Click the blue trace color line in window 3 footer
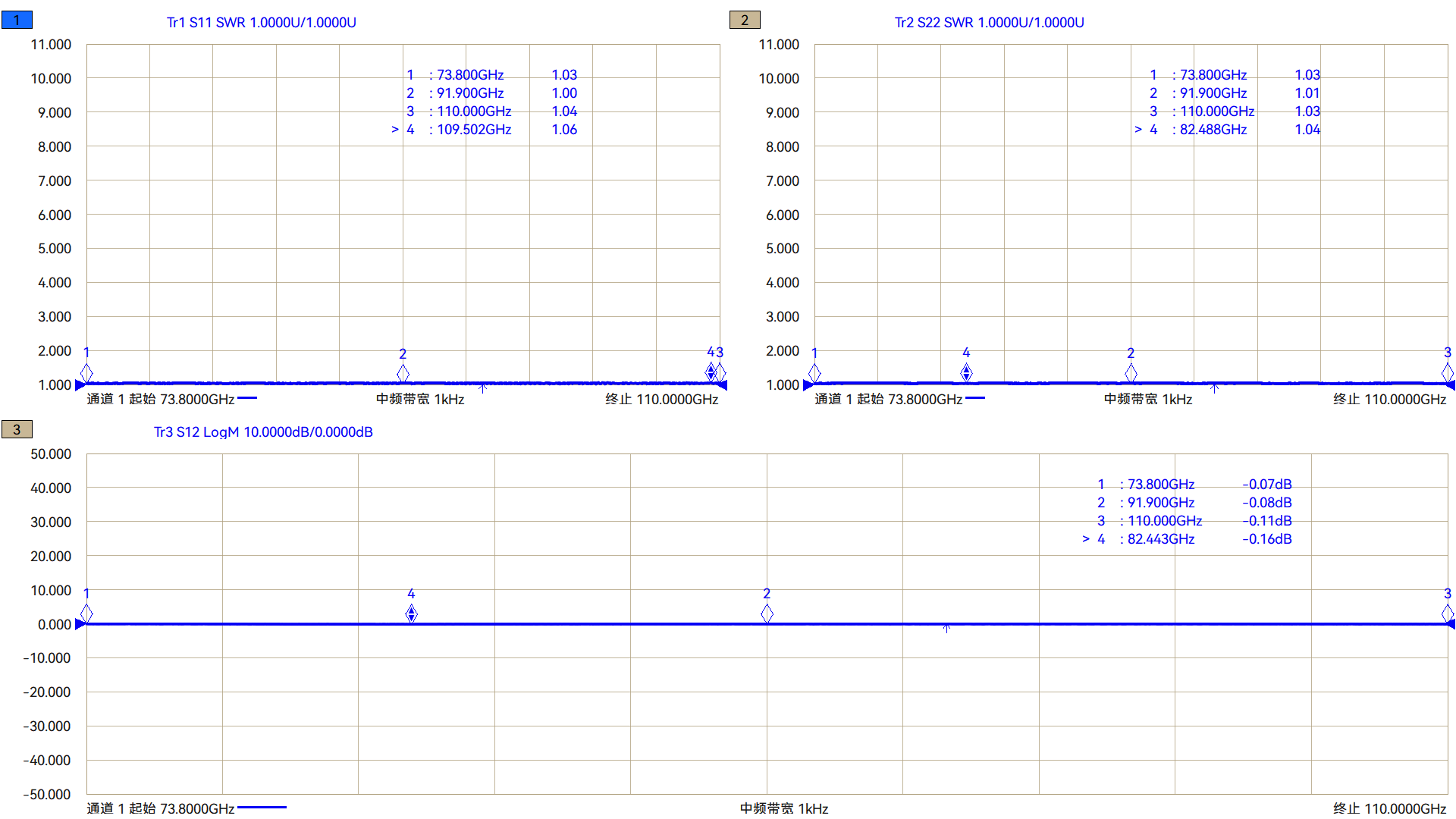Image resolution: width=1456 pixels, height=819 pixels. point(262,808)
